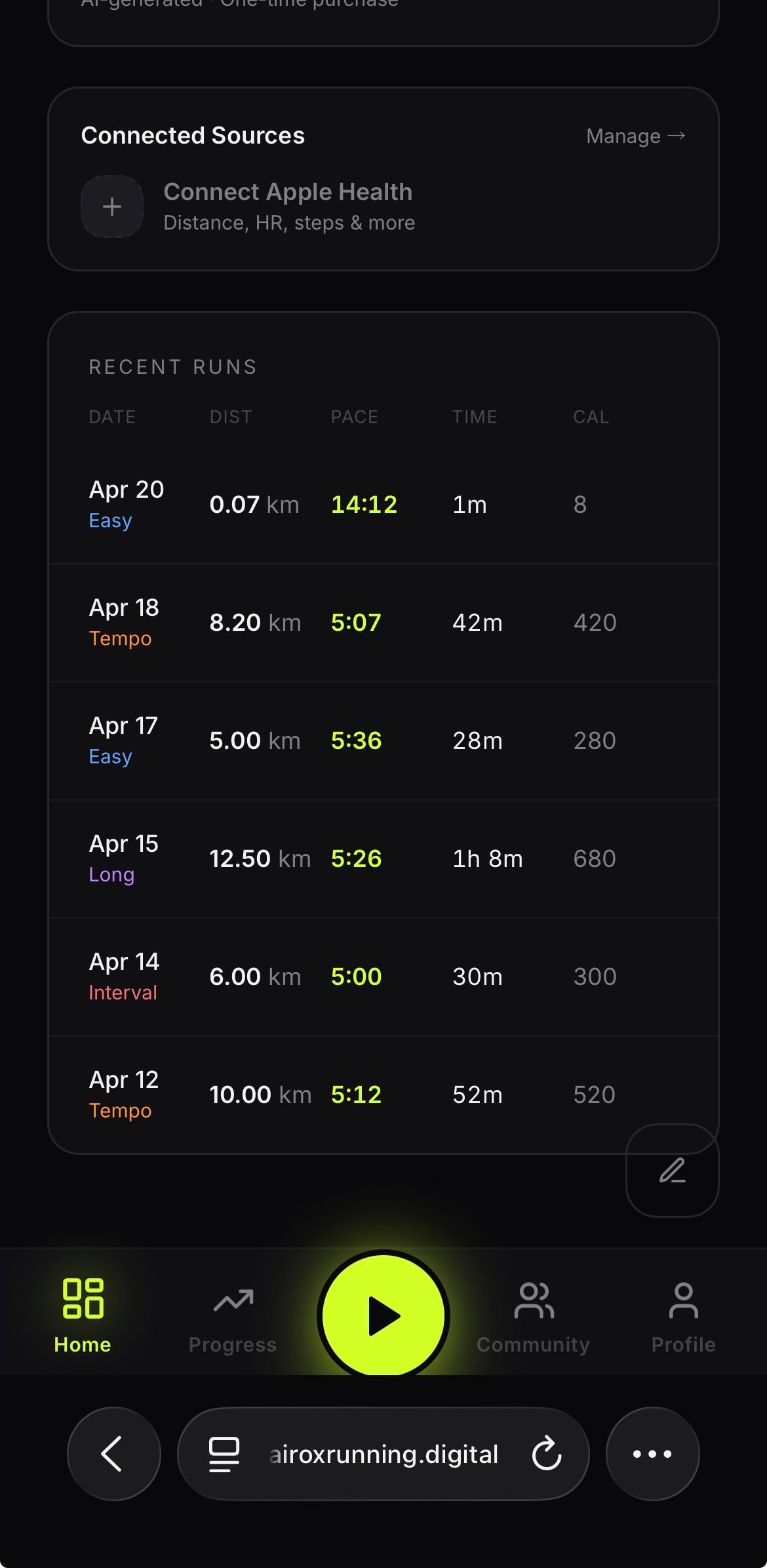Tap the page settings icon beside the URL
The image size is (767, 1568).
(x=224, y=1454)
